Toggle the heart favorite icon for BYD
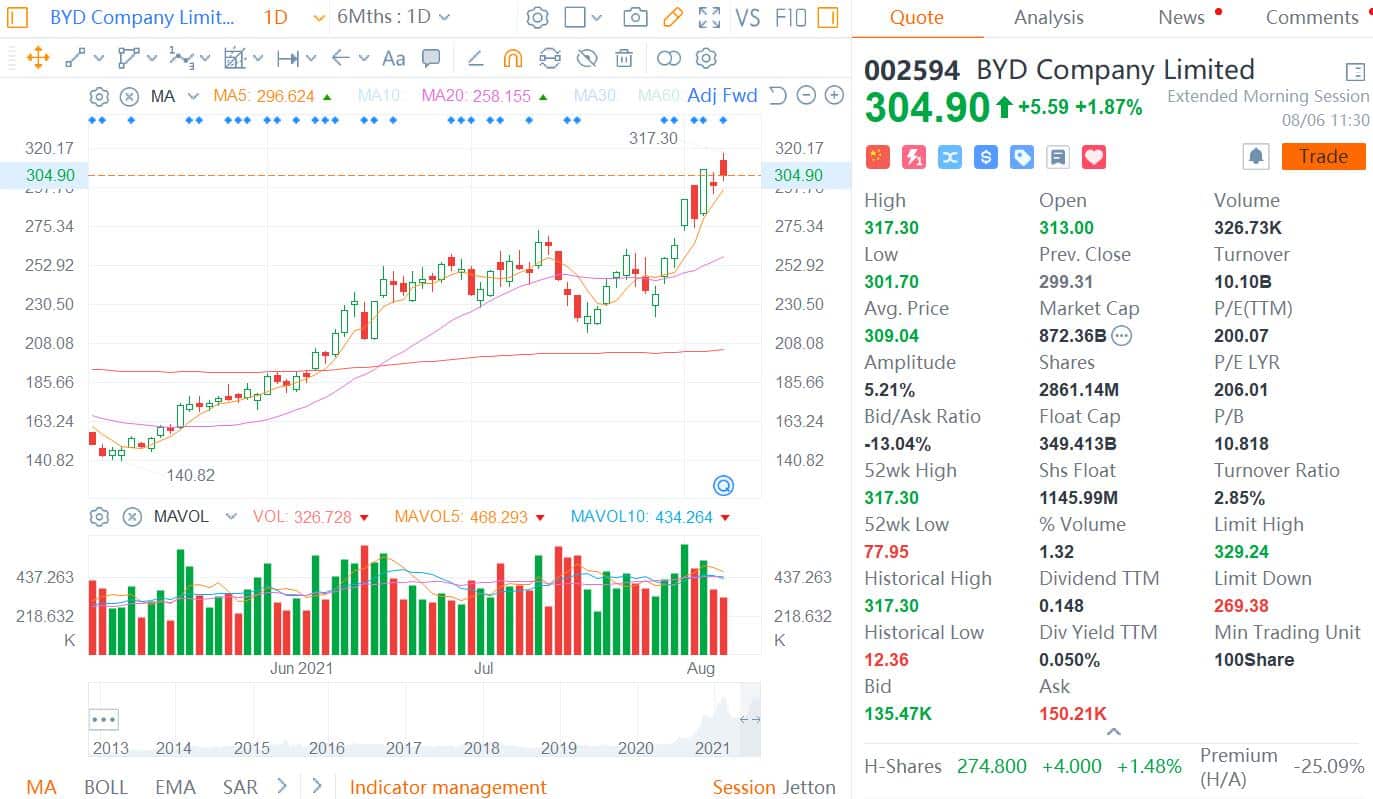The image size is (1373, 799). coord(1093,156)
